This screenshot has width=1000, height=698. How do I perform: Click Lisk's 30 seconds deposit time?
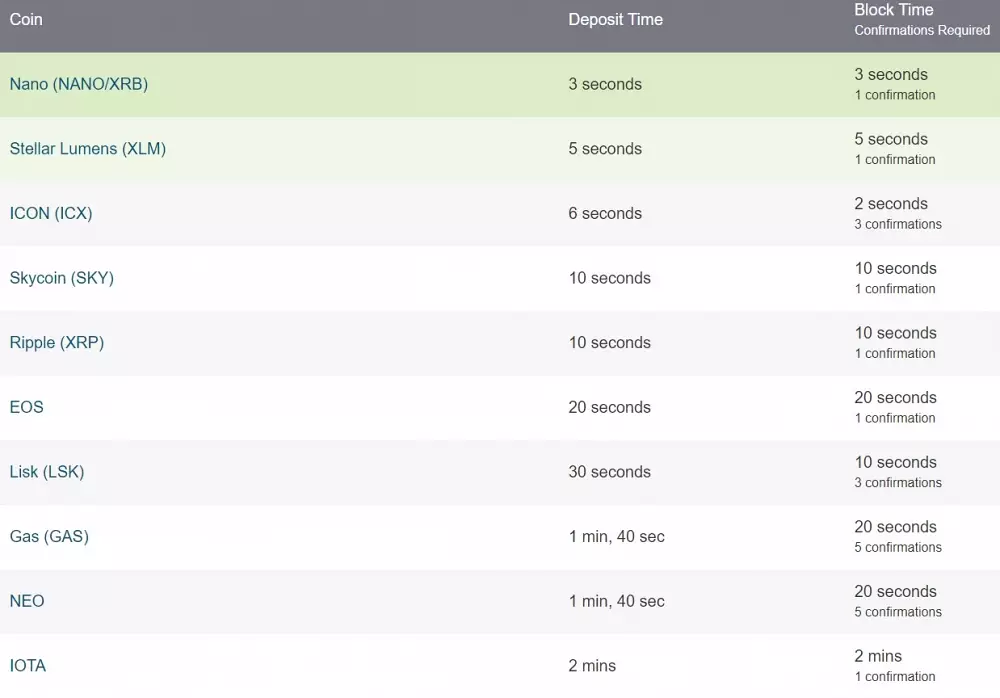[x=609, y=472]
